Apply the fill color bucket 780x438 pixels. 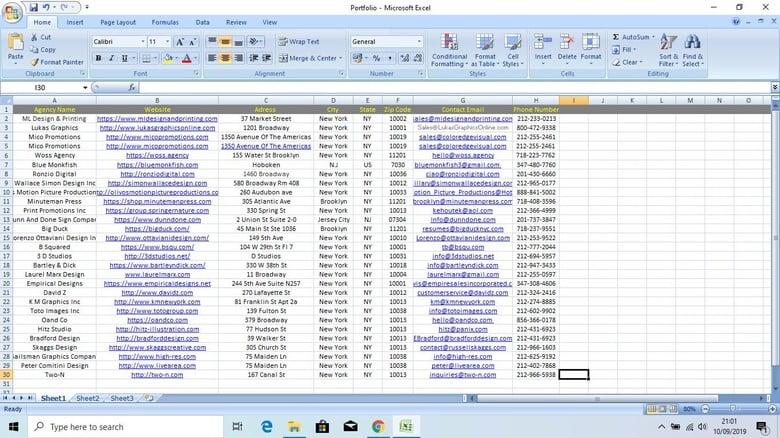pos(168,59)
